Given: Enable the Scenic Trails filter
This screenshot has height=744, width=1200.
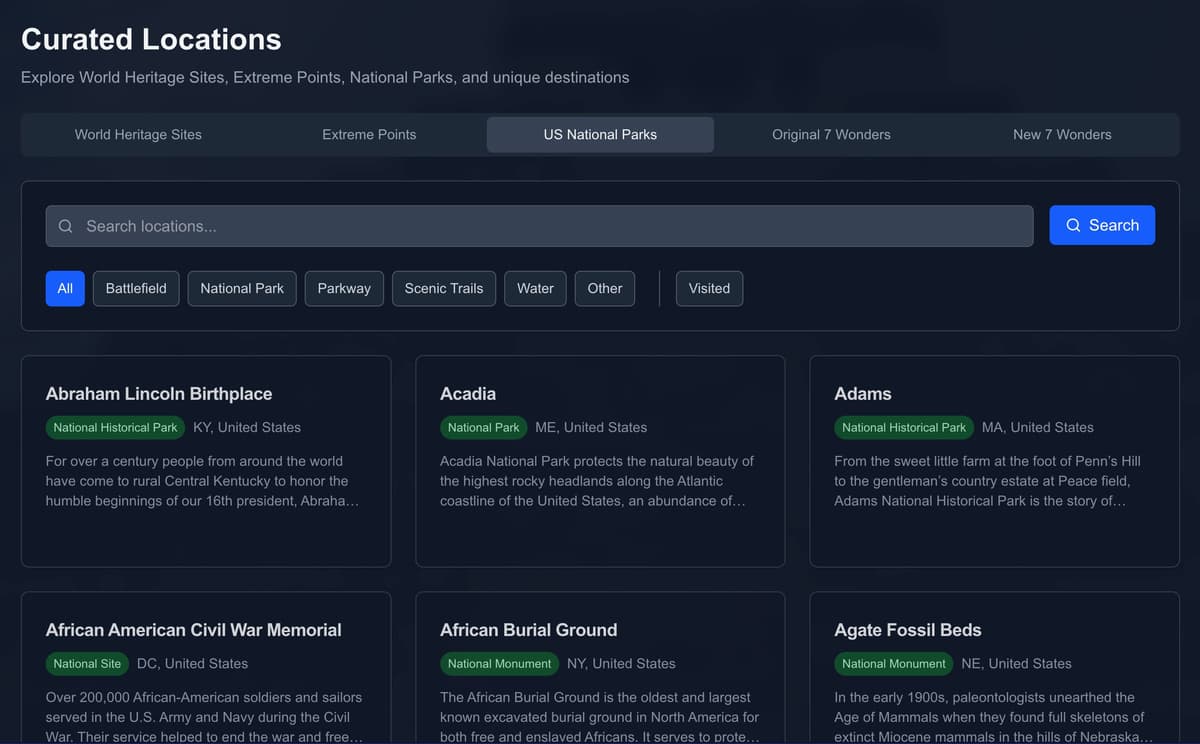Looking at the screenshot, I should [444, 288].
